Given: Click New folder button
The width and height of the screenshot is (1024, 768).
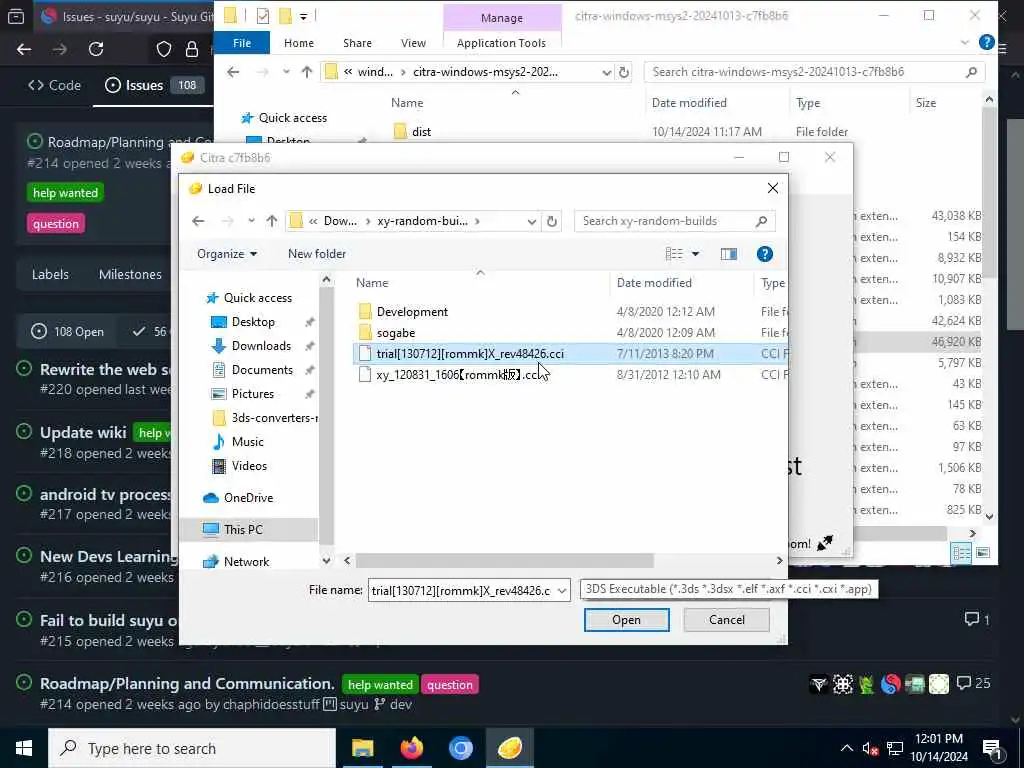Looking at the screenshot, I should click(317, 254).
